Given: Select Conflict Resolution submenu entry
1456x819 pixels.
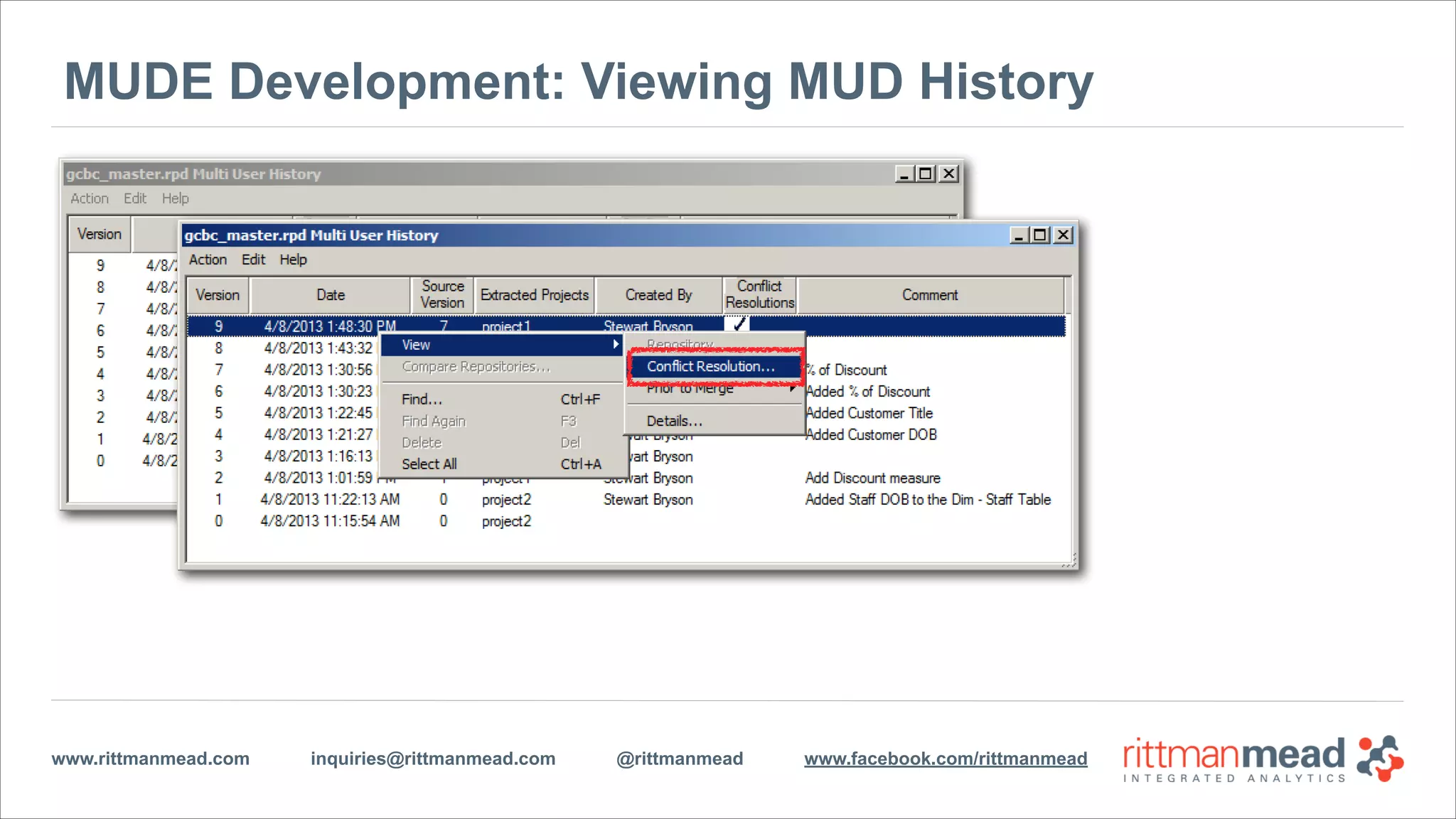Looking at the screenshot, I should point(710,366).
